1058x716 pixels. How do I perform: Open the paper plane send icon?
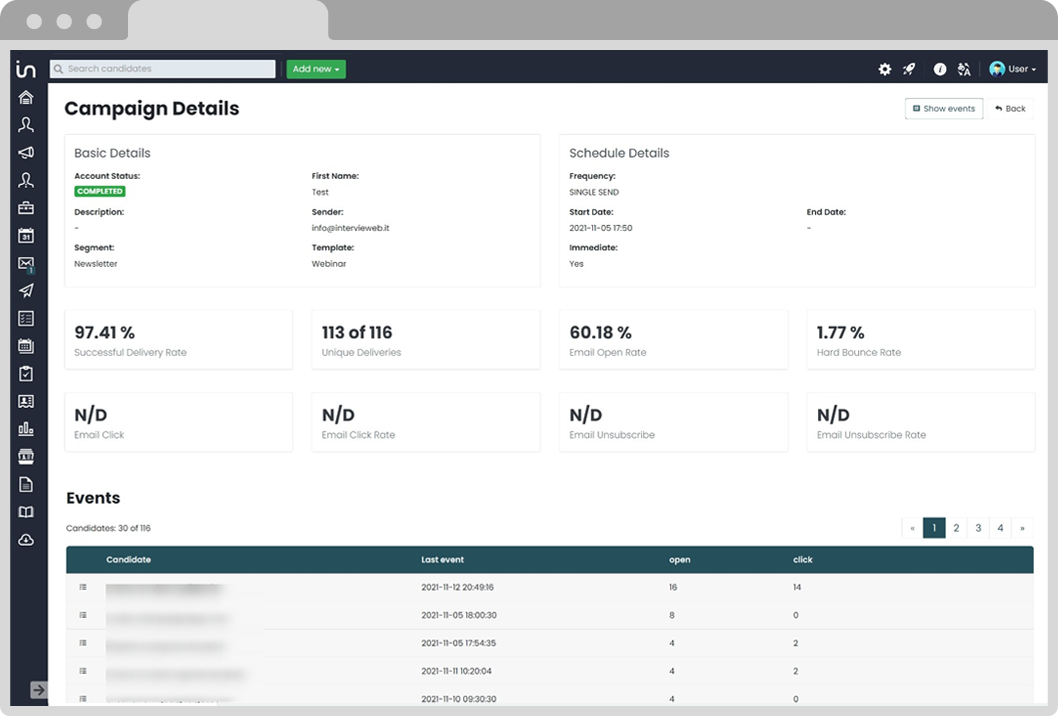tap(26, 291)
